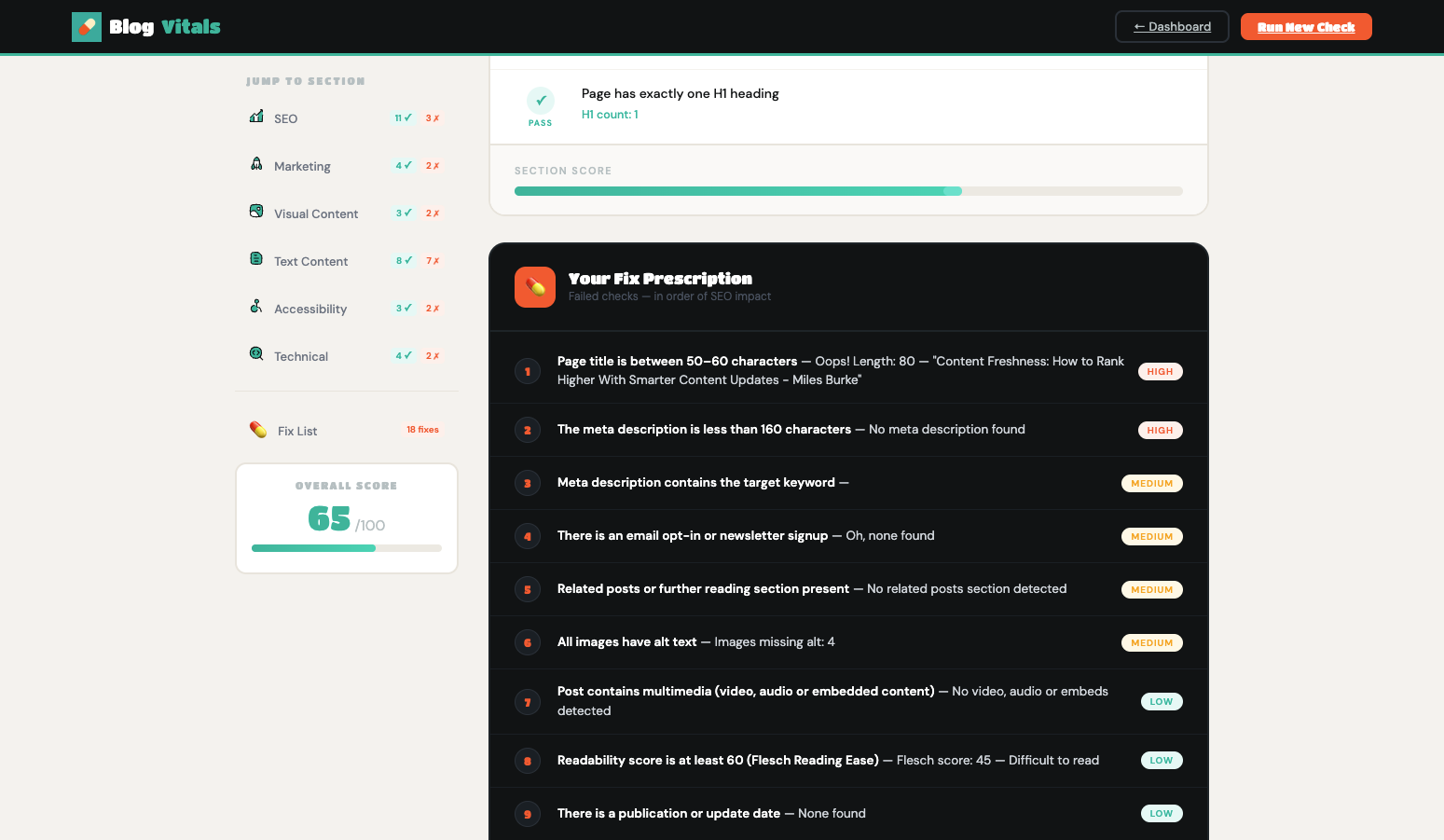Click the Accessibility person icon
Screen dimensions: 1444x840
(x=256, y=308)
